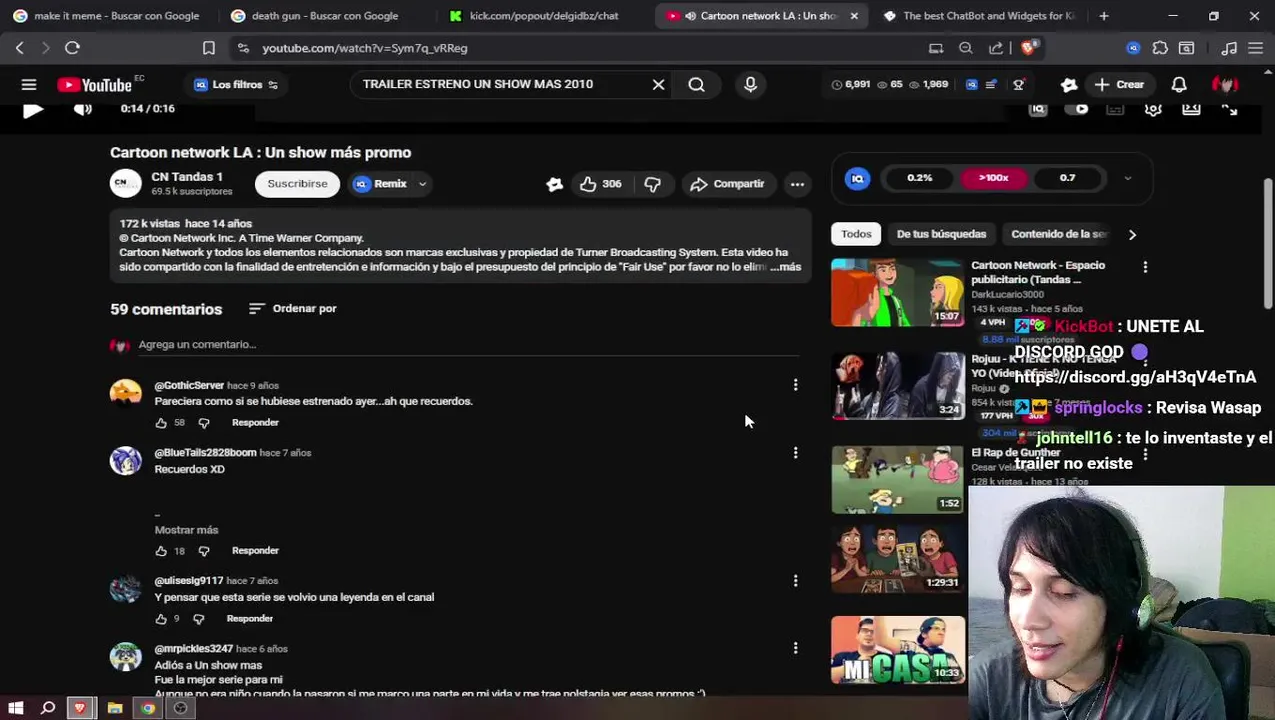Switch to the kick.com popout chat tab

click(x=544, y=16)
